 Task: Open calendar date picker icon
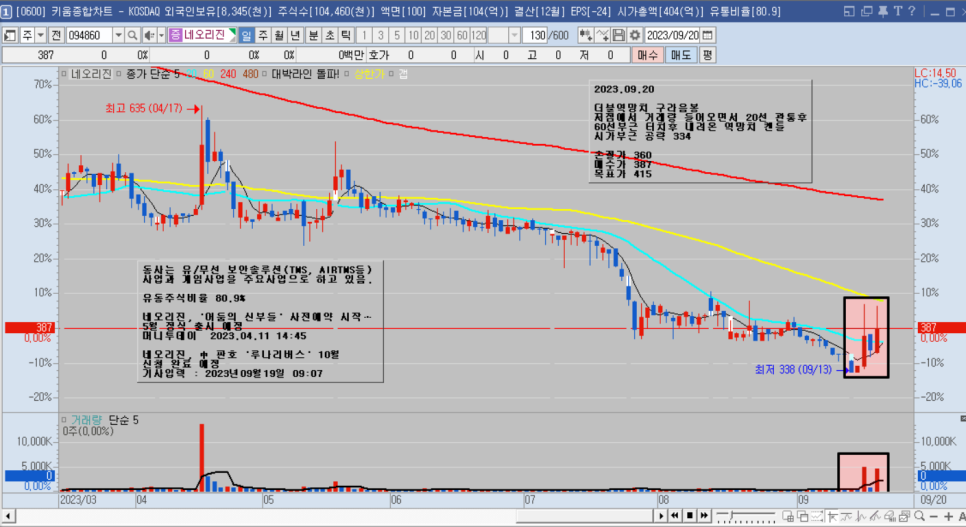point(708,35)
